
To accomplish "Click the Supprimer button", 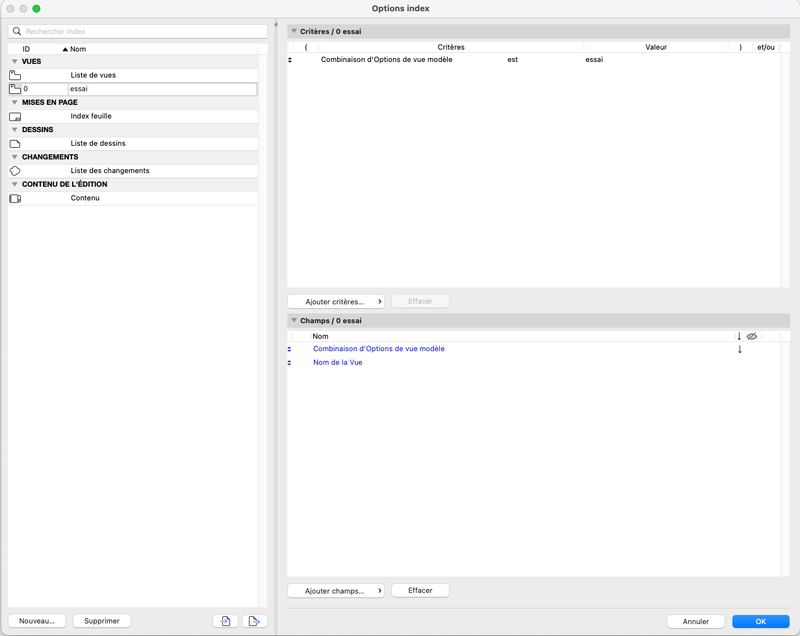I will [x=102, y=621].
